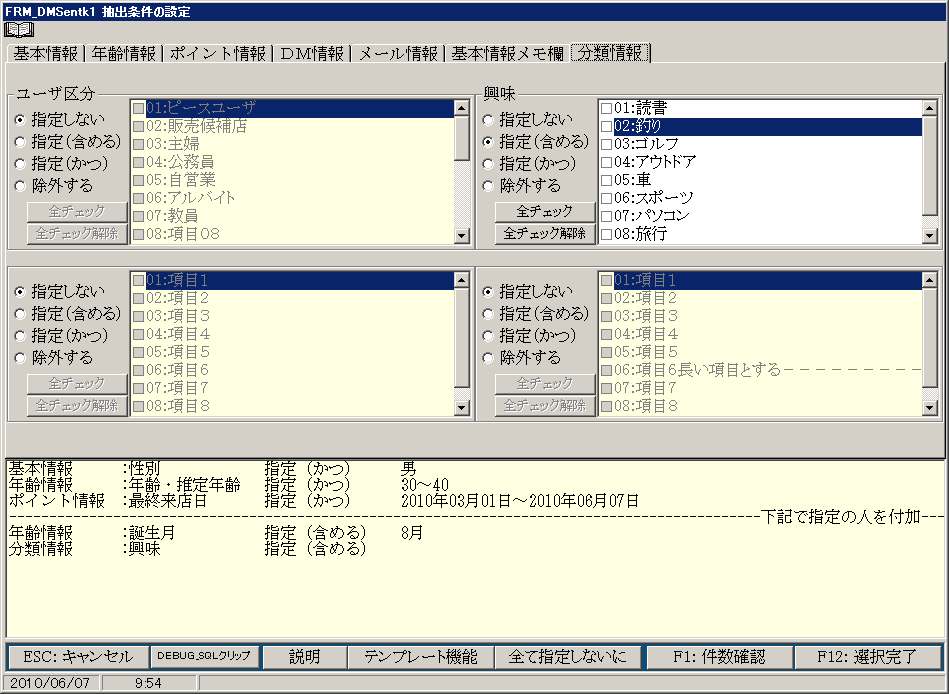949x694 pixels.
Task: Click the F1: 件数確認 button
Action: point(718,657)
